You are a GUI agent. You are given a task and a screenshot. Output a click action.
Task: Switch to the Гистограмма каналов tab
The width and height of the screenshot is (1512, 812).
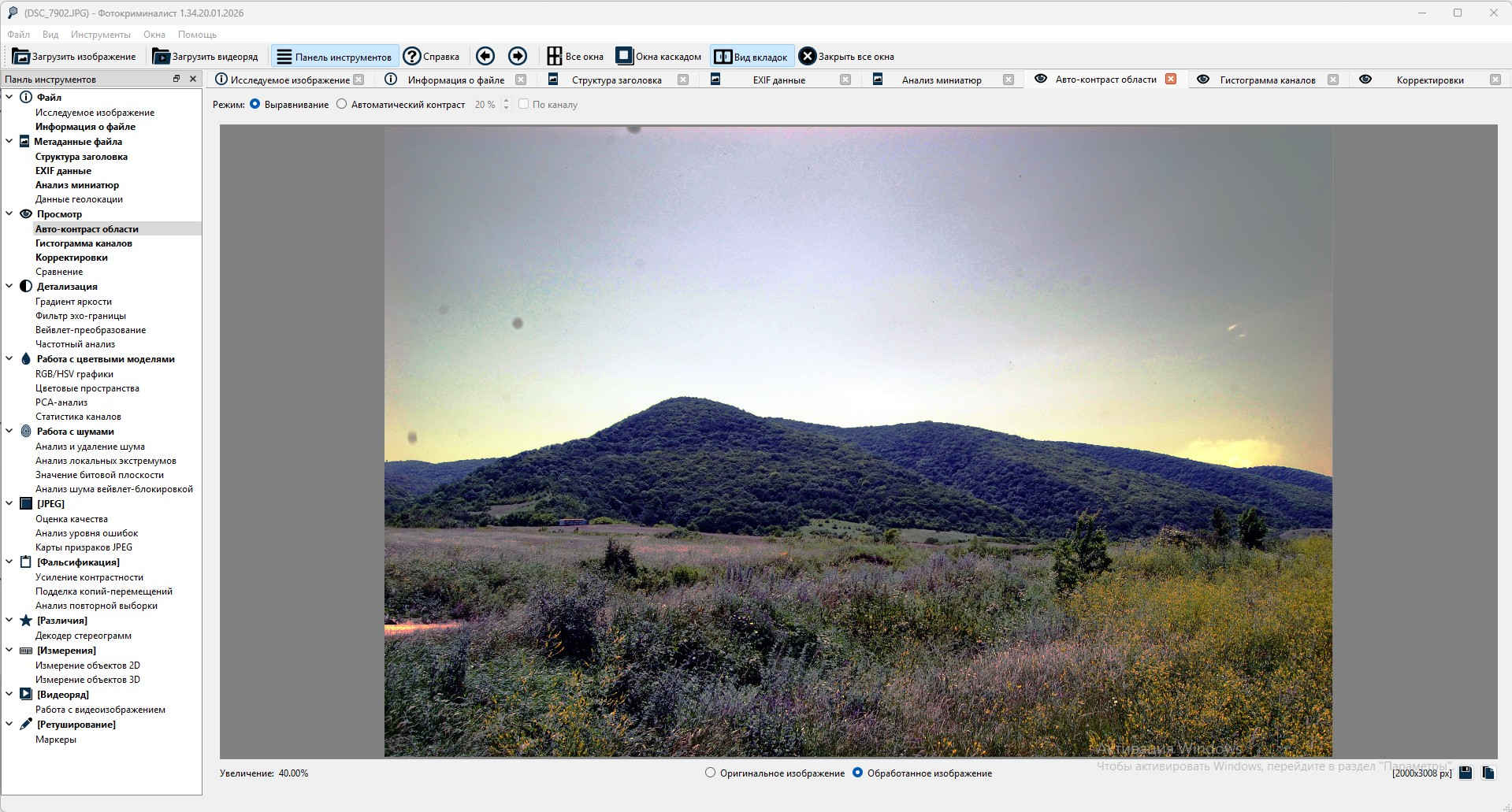pos(1267,80)
